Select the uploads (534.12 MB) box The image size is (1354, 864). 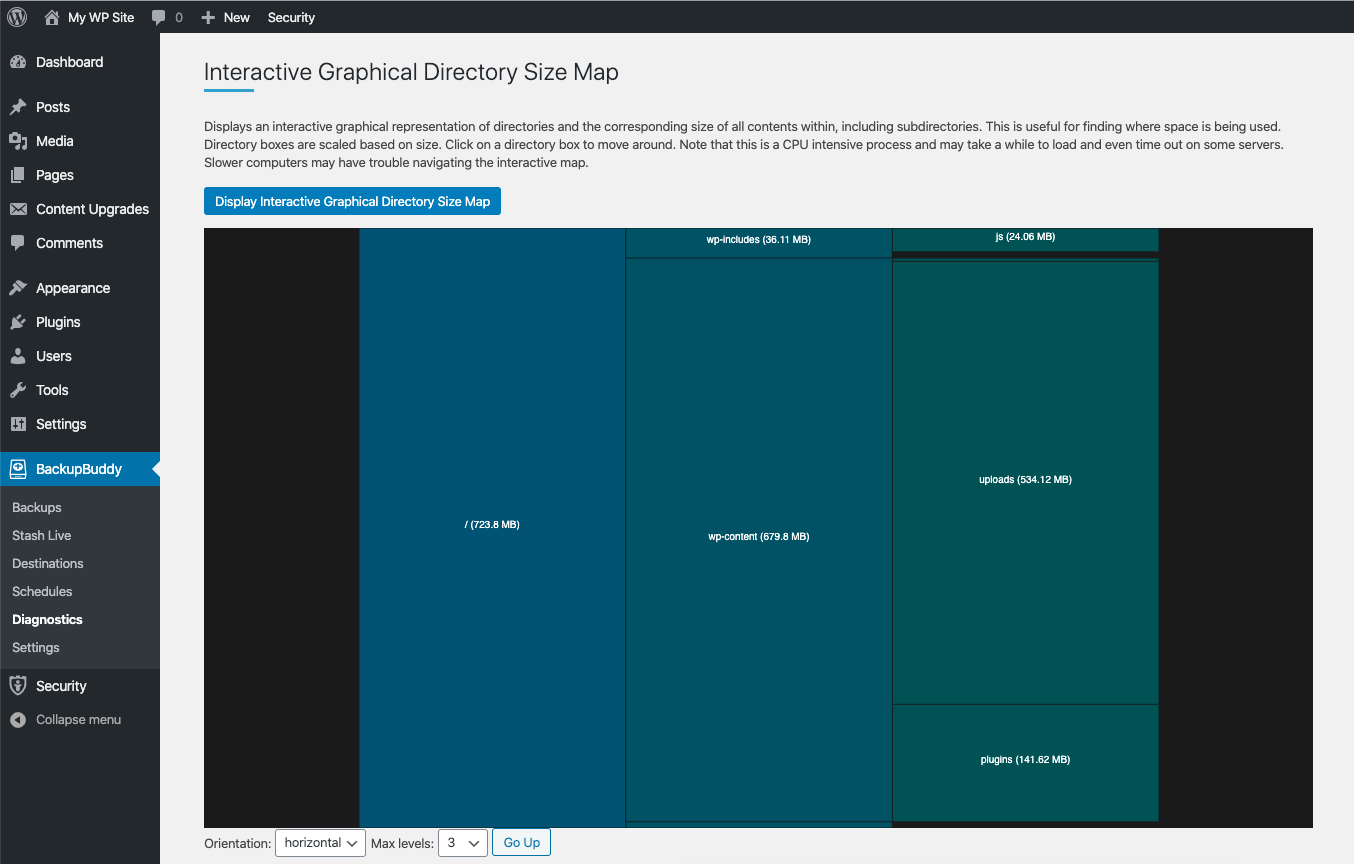[x=1025, y=482]
